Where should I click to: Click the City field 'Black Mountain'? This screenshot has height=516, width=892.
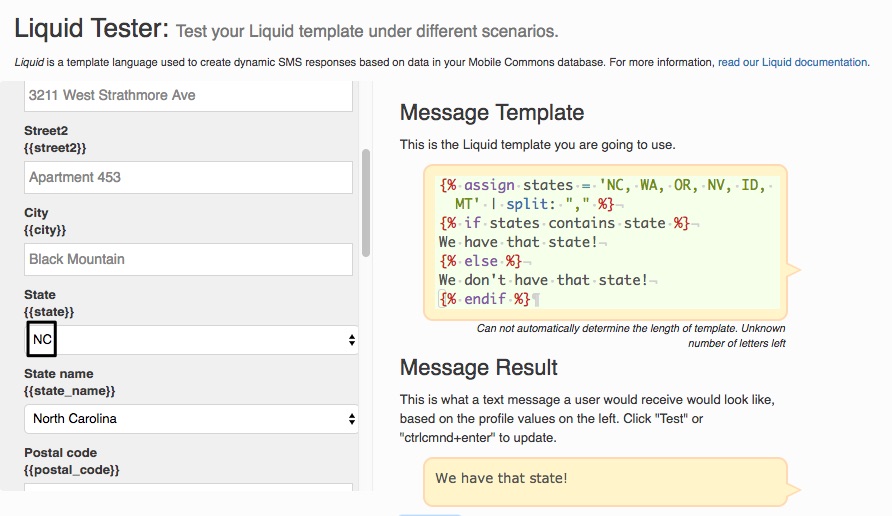tap(188, 259)
